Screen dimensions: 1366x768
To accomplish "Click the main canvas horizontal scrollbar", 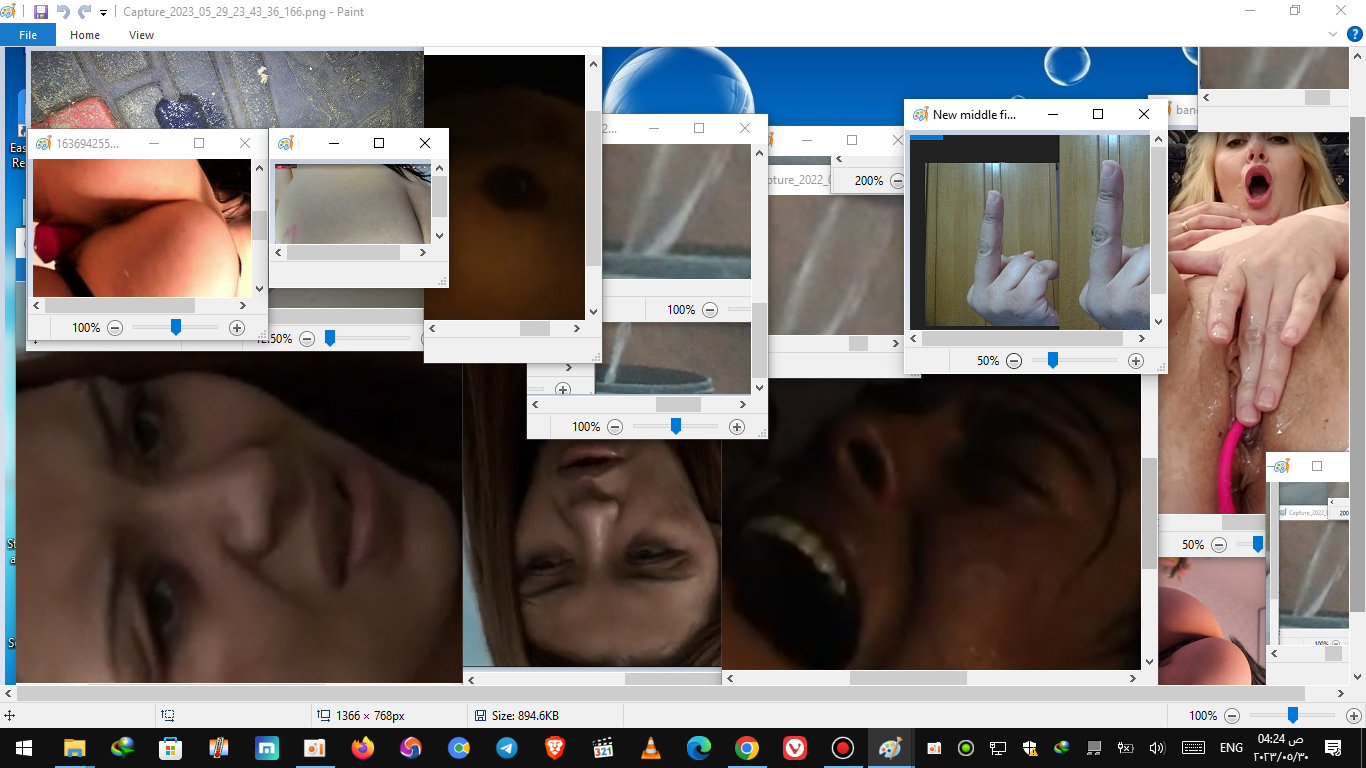I will click(660, 693).
